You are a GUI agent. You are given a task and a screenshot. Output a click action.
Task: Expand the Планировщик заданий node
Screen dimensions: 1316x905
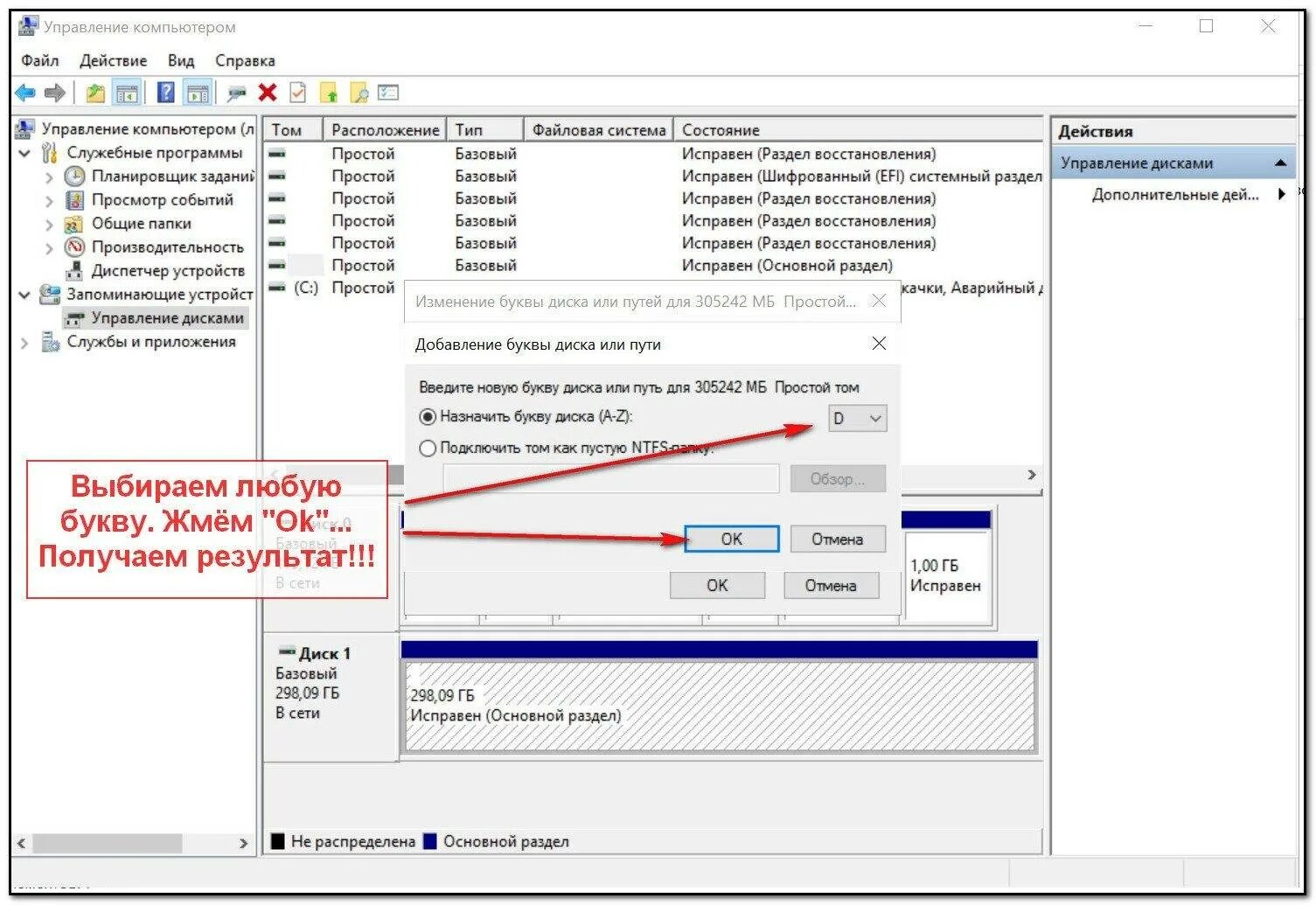(x=49, y=177)
